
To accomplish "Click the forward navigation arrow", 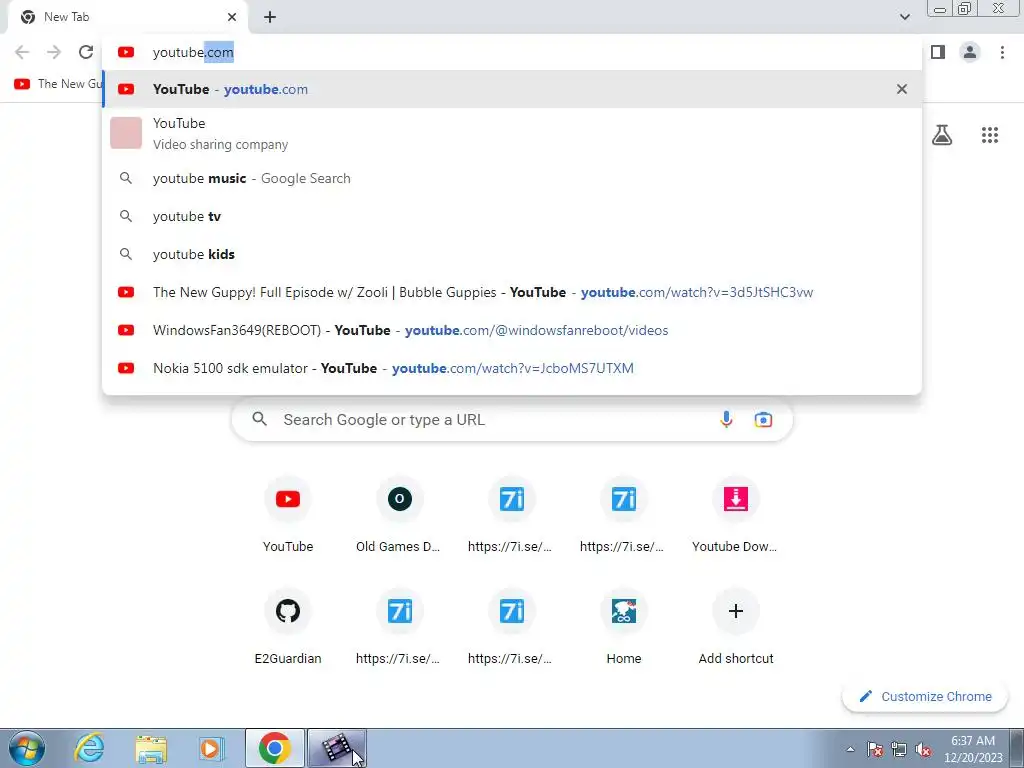I will click(54, 52).
